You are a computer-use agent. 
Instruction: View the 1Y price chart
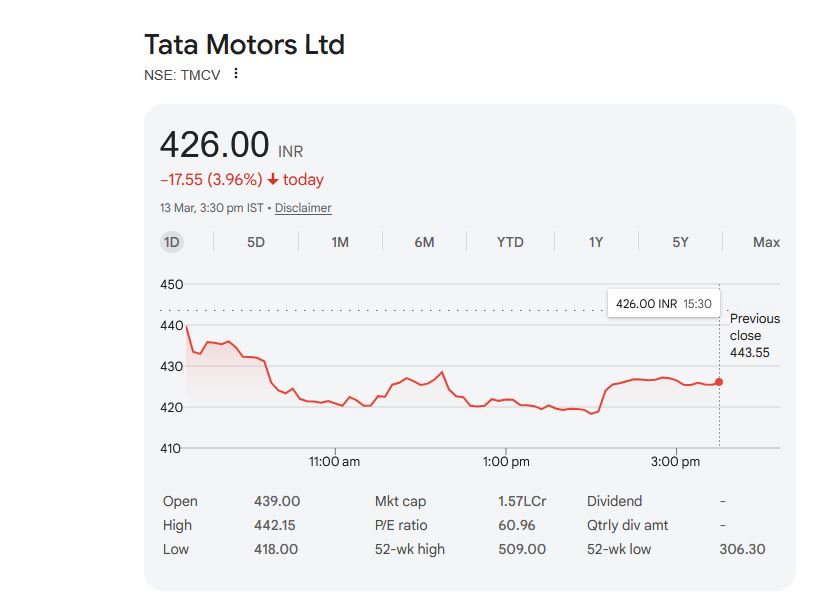[x=596, y=242]
